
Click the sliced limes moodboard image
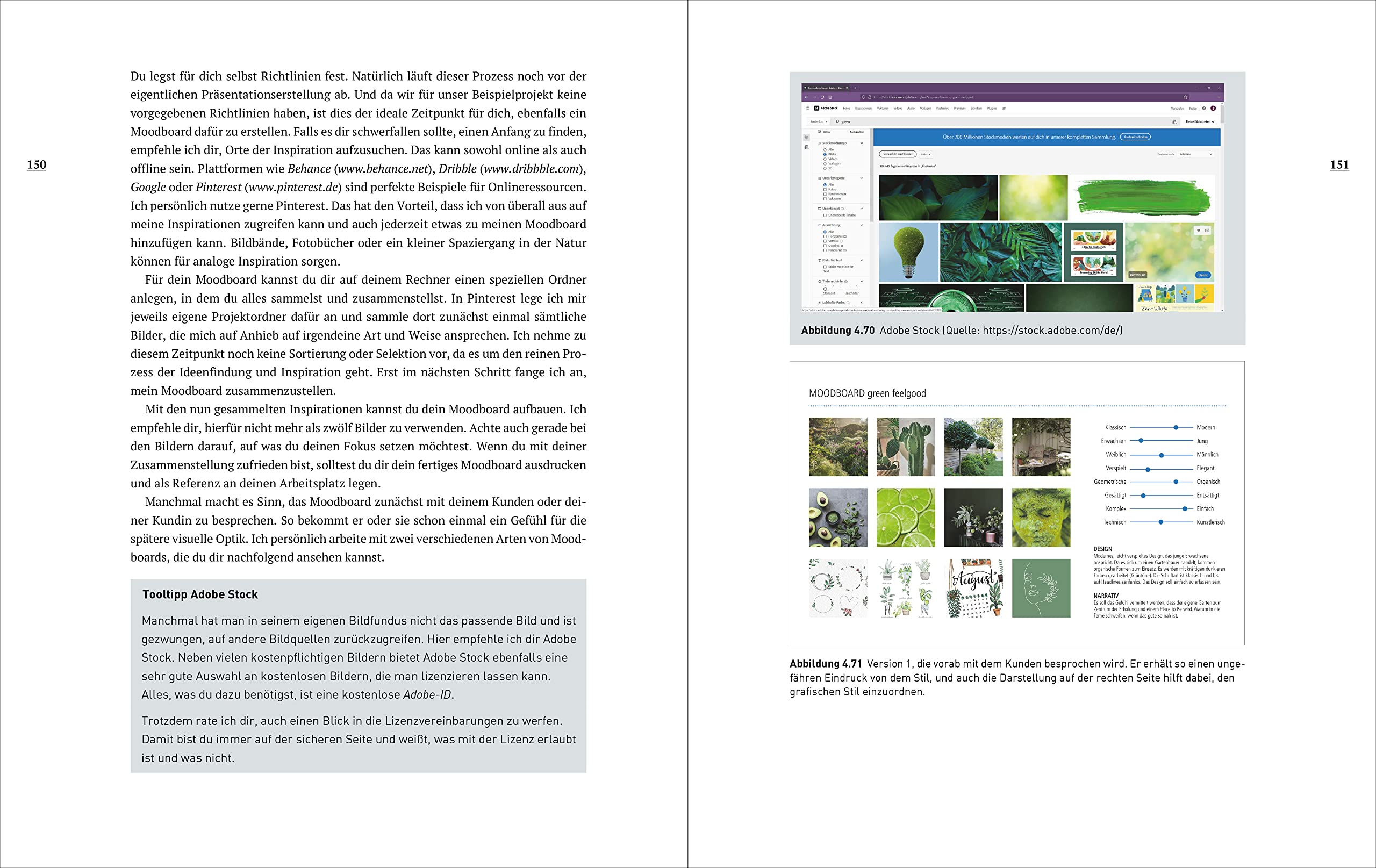click(906, 518)
